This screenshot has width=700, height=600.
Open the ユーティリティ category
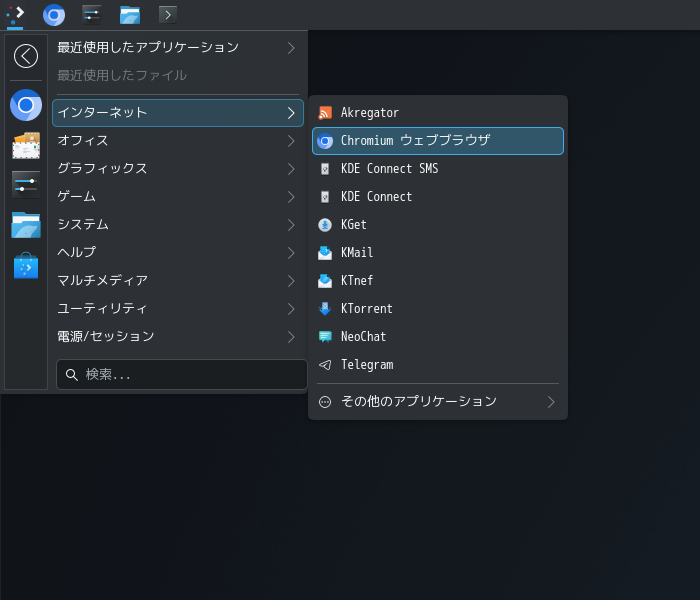coord(178,308)
